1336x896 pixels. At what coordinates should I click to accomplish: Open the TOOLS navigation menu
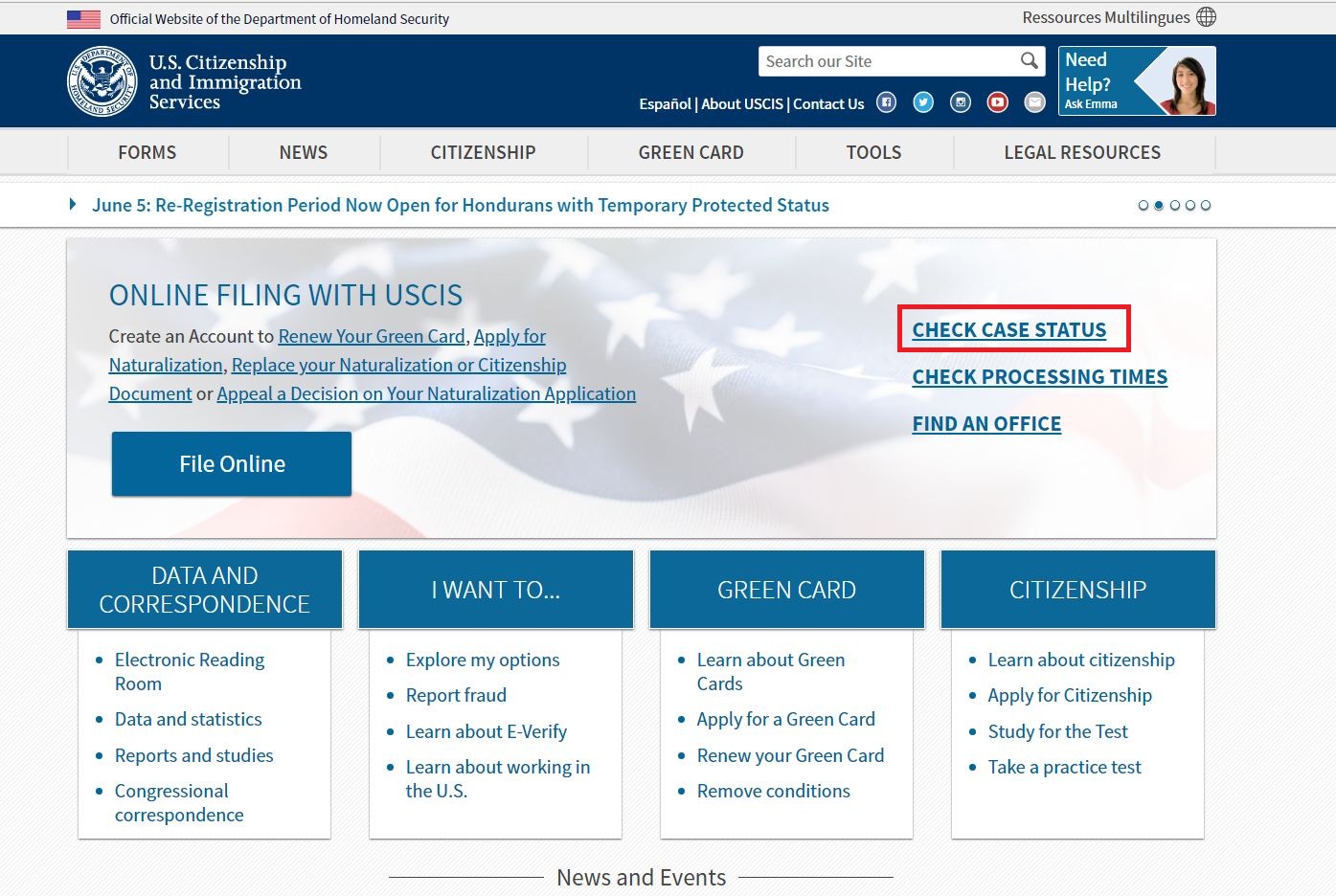point(873,152)
